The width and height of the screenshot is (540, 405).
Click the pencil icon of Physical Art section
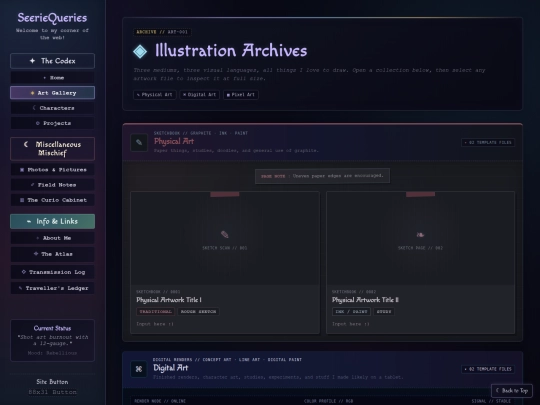tap(139, 142)
